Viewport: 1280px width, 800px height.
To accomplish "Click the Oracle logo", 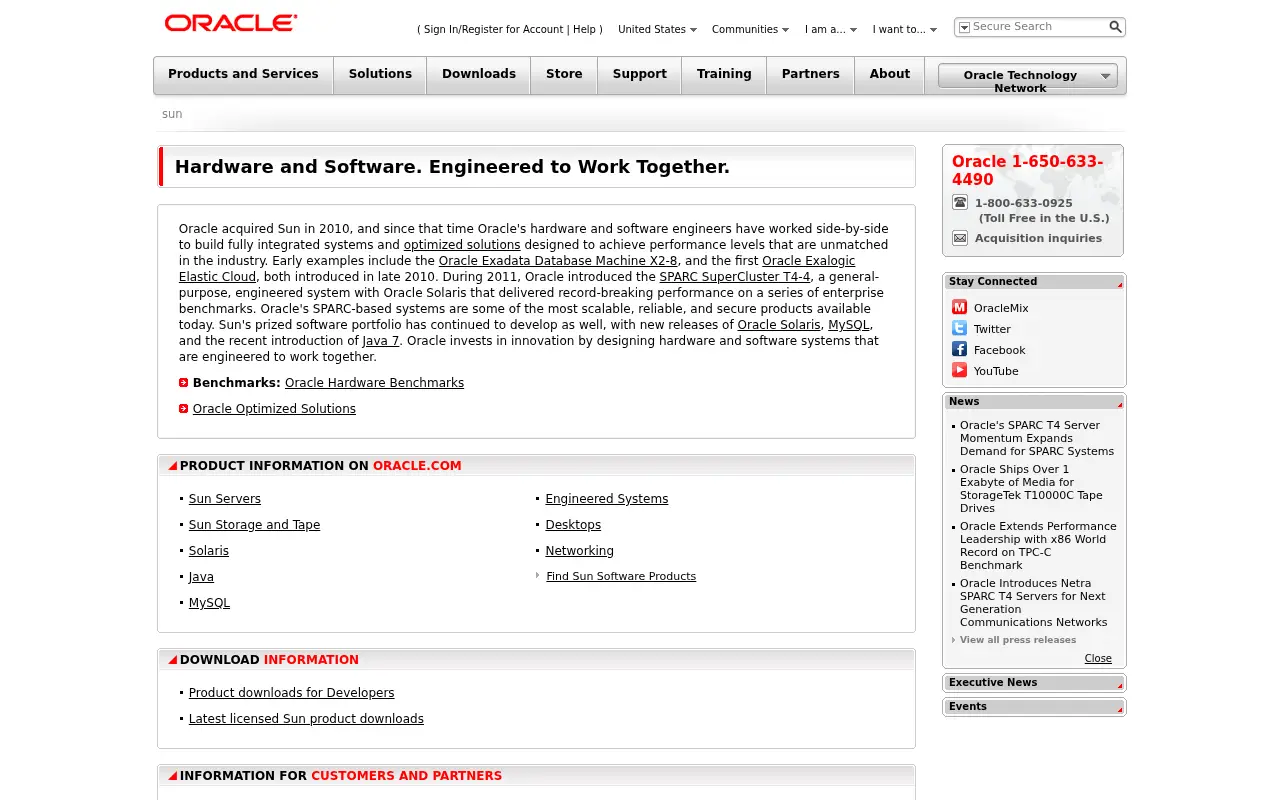I will coord(231,23).
